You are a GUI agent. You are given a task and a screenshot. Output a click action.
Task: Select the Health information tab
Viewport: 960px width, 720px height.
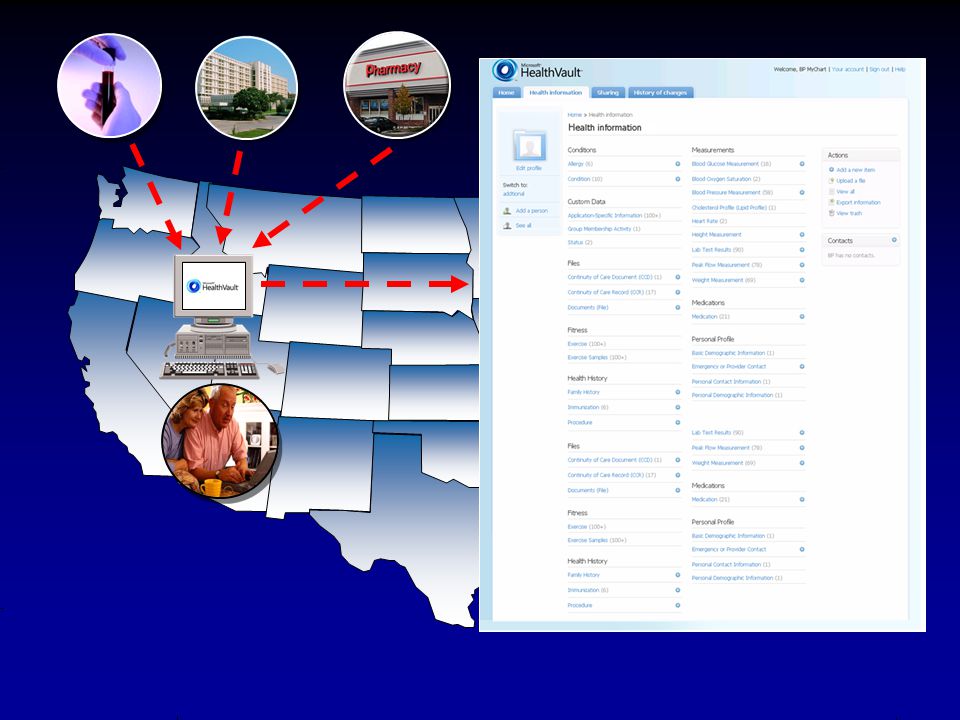click(x=556, y=92)
